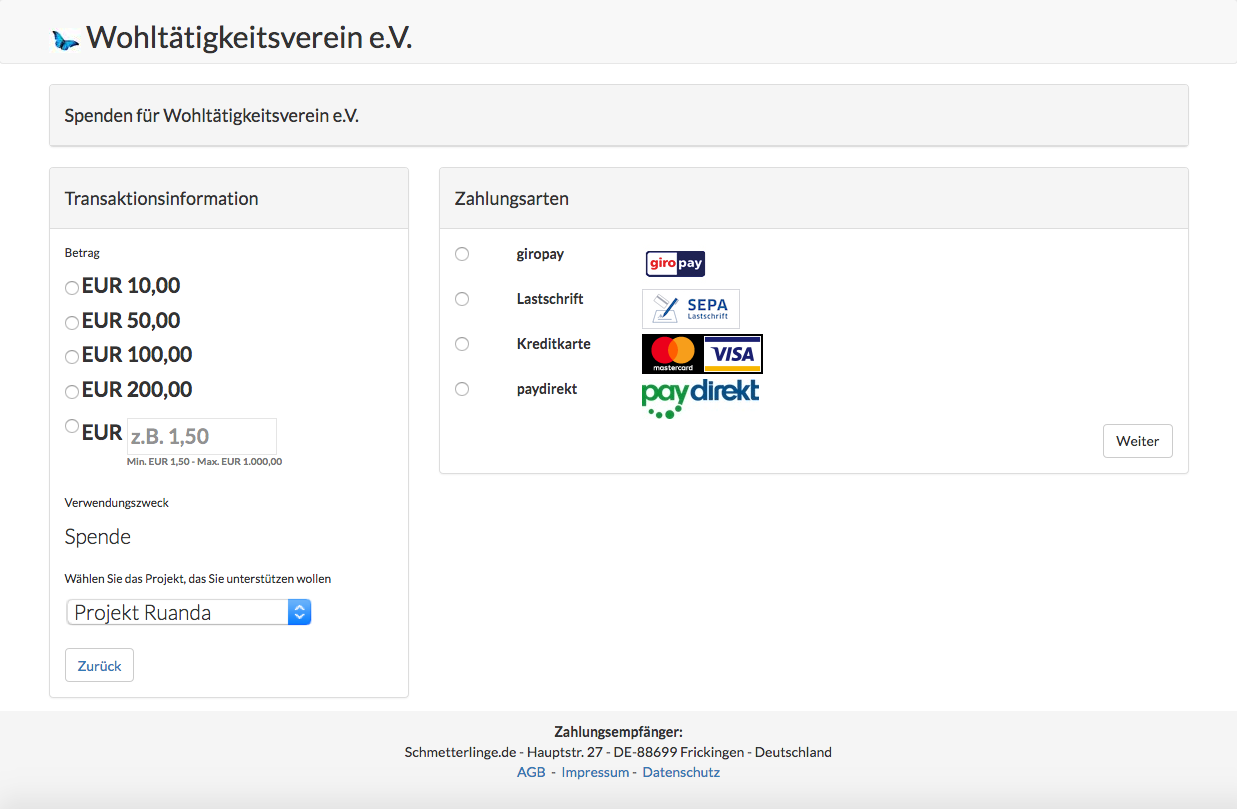Click the Mastercard logo
Image resolution: width=1237 pixels, height=809 pixels.
click(672, 354)
